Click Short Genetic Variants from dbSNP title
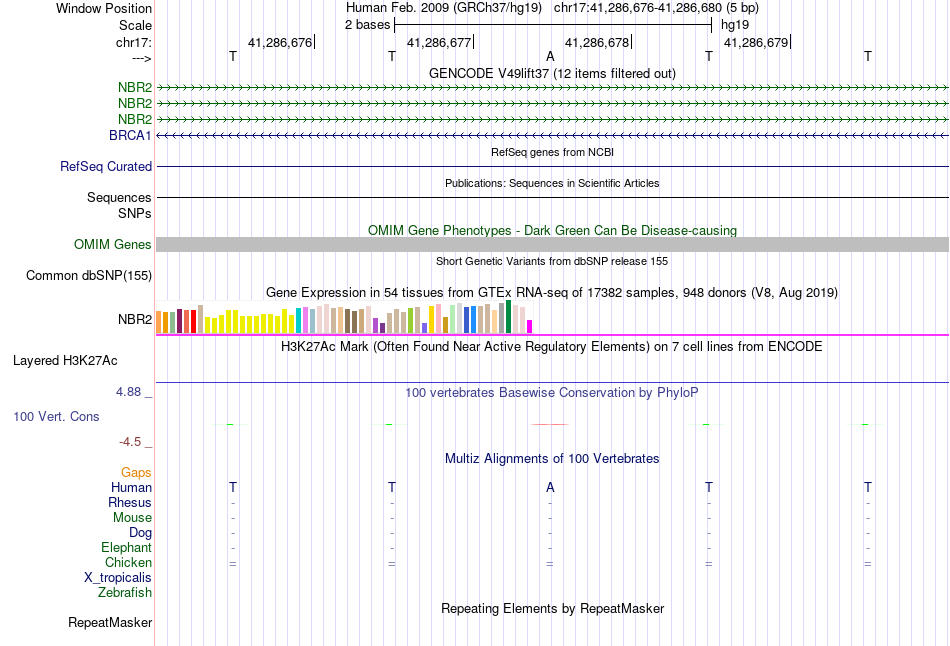The width and height of the screenshot is (950, 646). tap(553, 261)
